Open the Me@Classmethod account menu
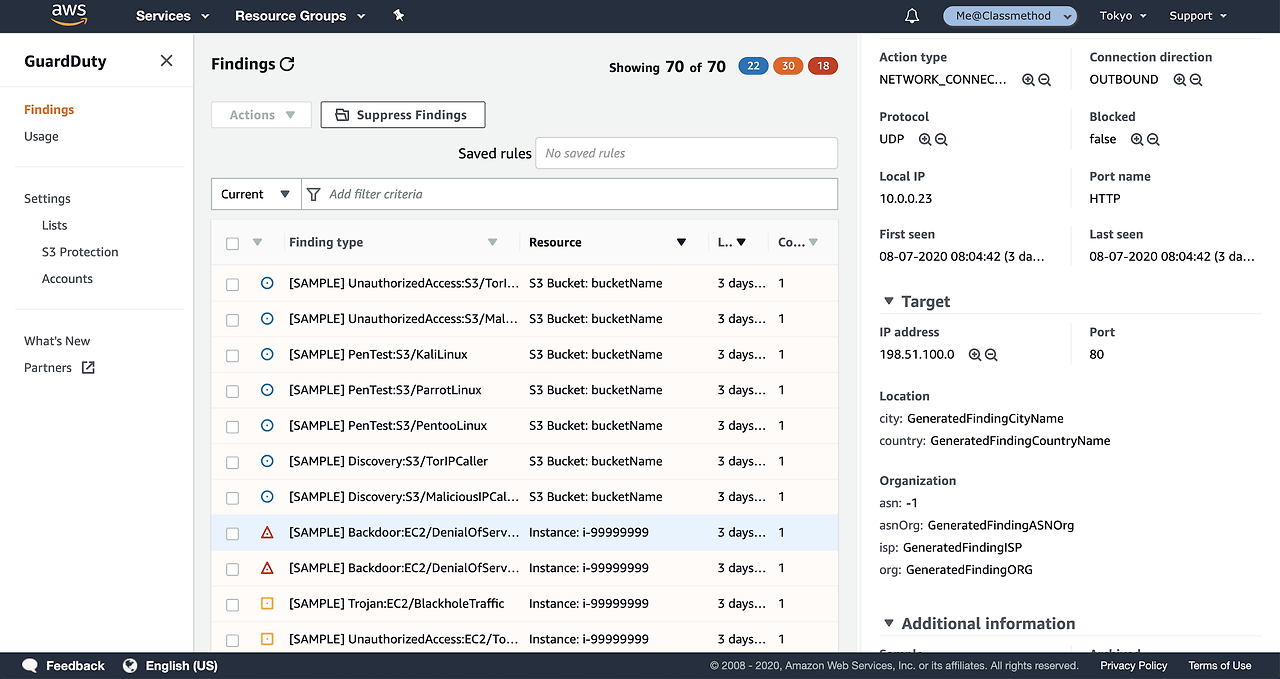Image resolution: width=1280 pixels, height=679 pixels. tap(1010, 16)
